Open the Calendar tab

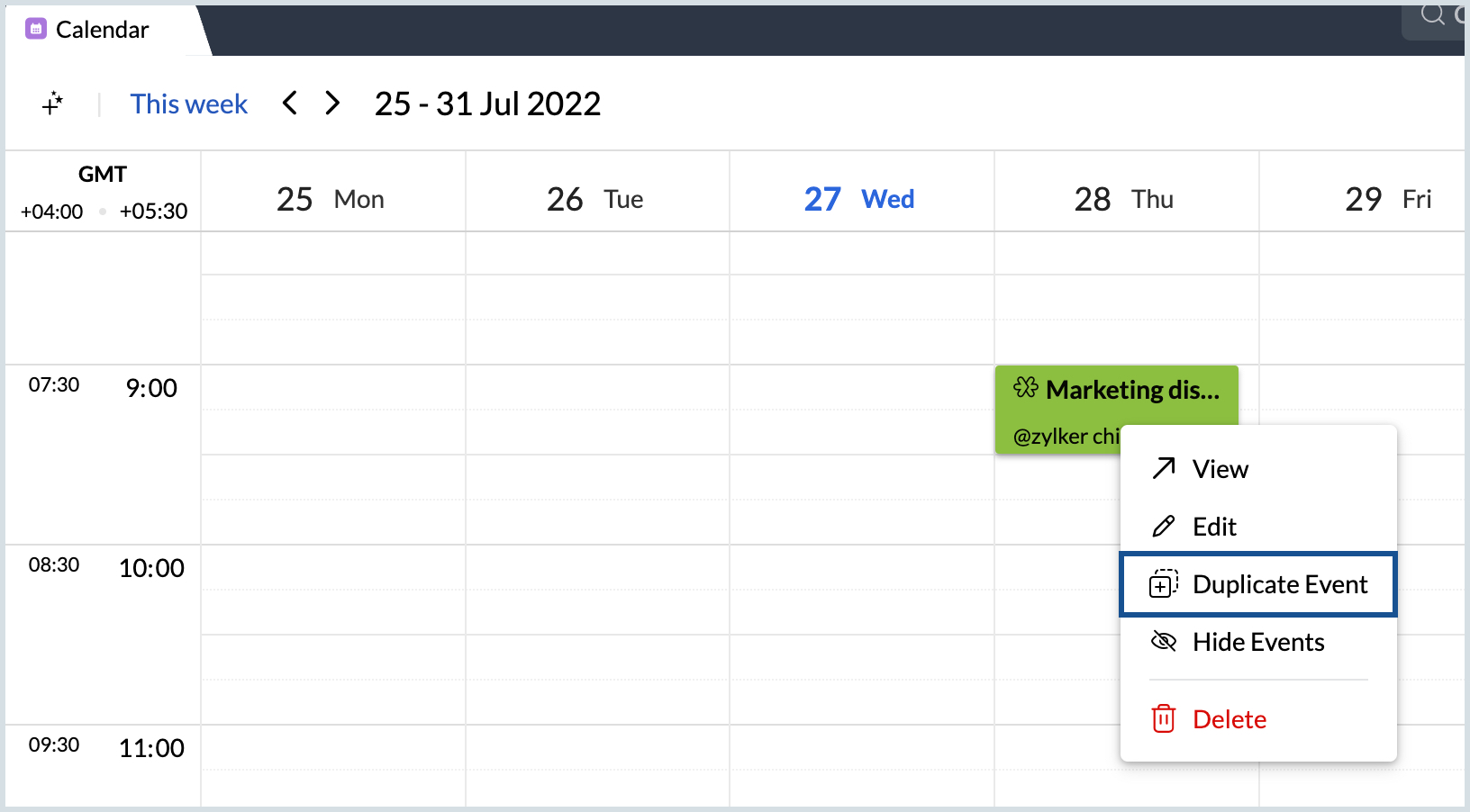coord(102,30)
